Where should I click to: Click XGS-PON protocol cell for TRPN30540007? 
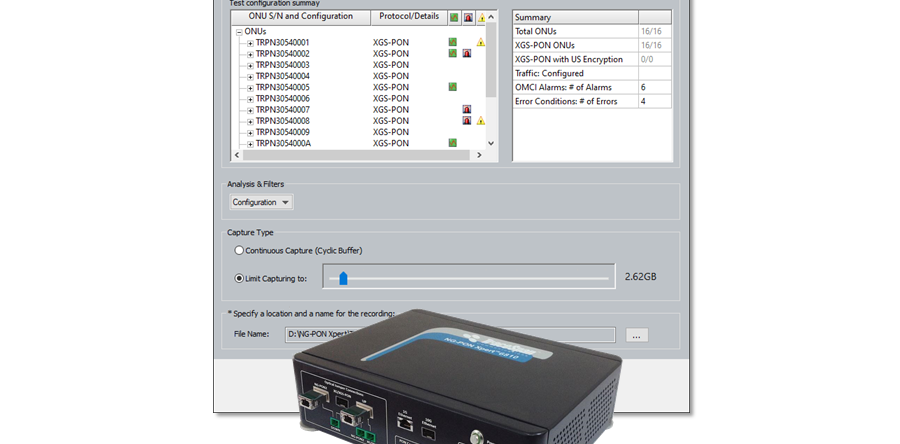(391, 110)
